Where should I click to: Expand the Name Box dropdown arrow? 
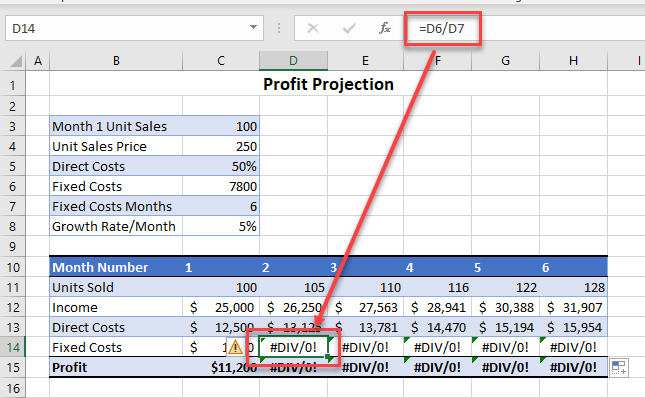(x=253, y=28)
